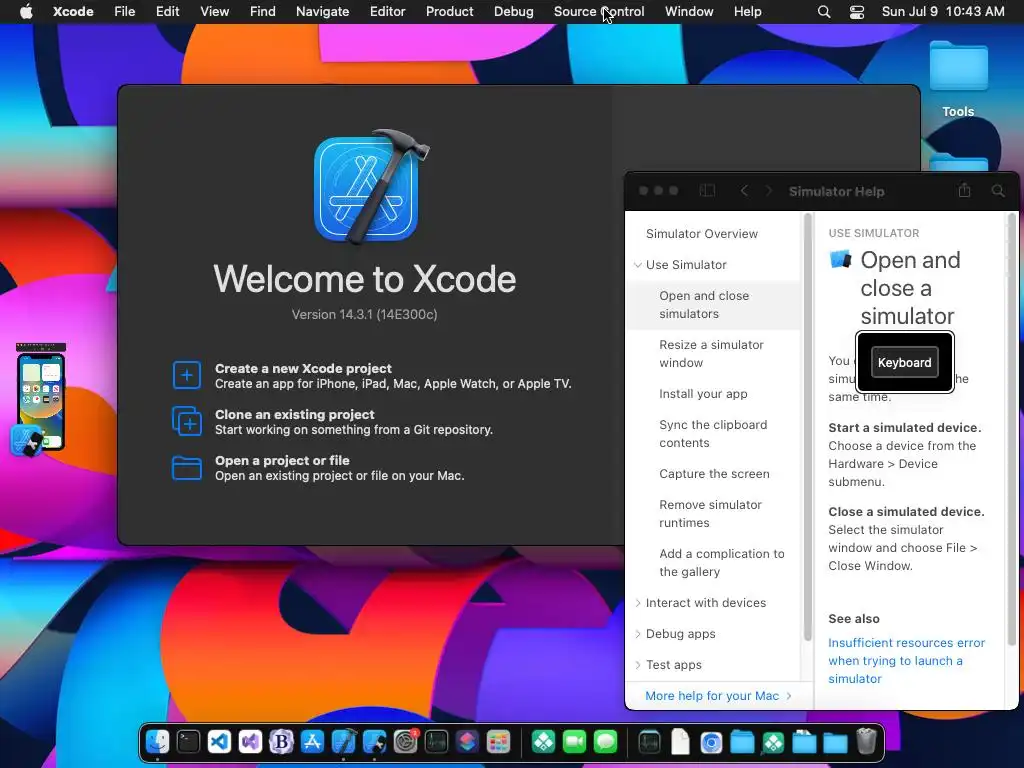This screenshot has width=1024, height=768.
Task: Open the Product menu
Action: [449, 12]
